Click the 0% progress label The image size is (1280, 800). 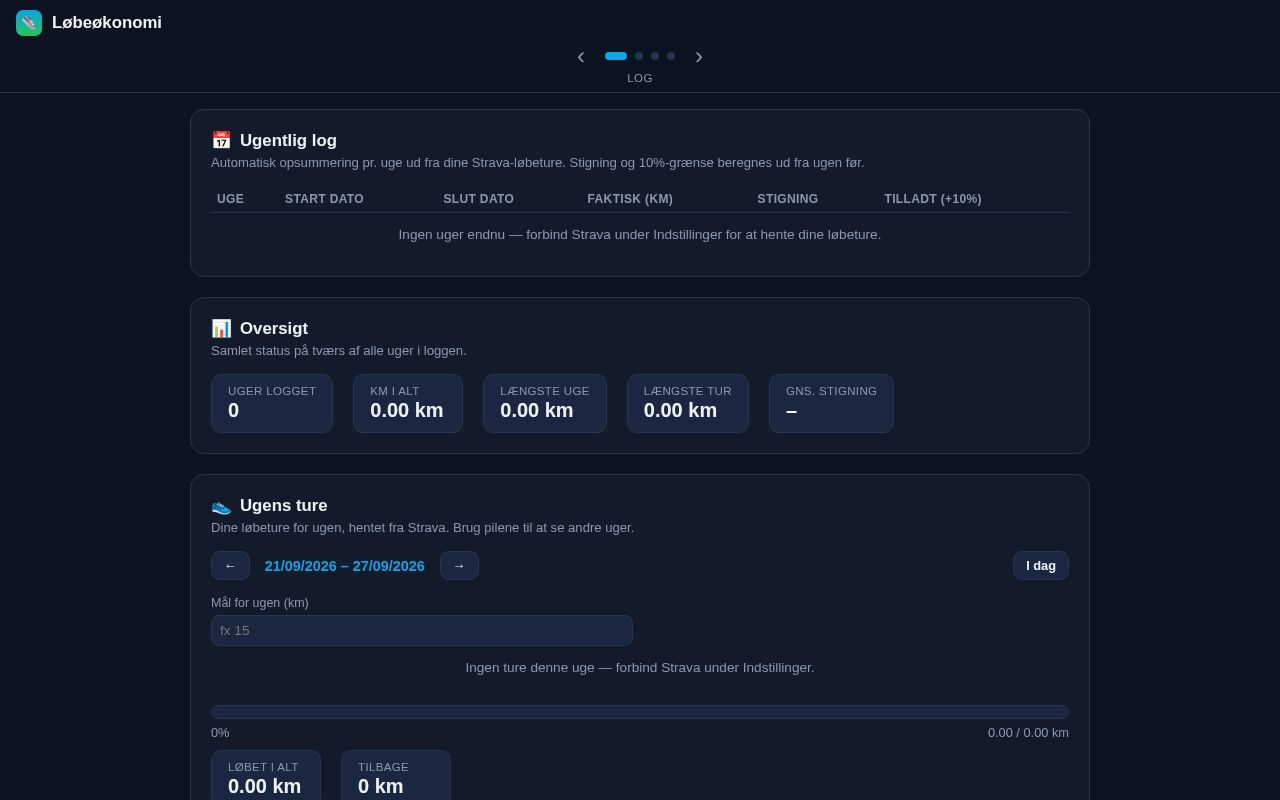(x=220, y=733)
